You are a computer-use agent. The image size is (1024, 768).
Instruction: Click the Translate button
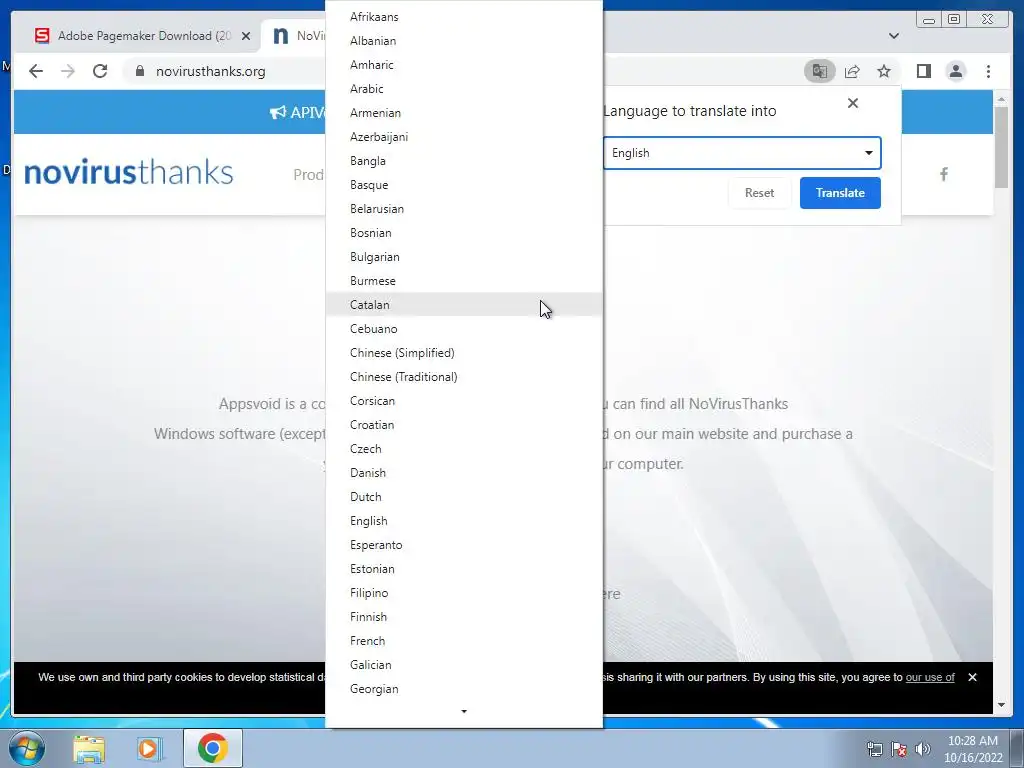click(840, 193)
